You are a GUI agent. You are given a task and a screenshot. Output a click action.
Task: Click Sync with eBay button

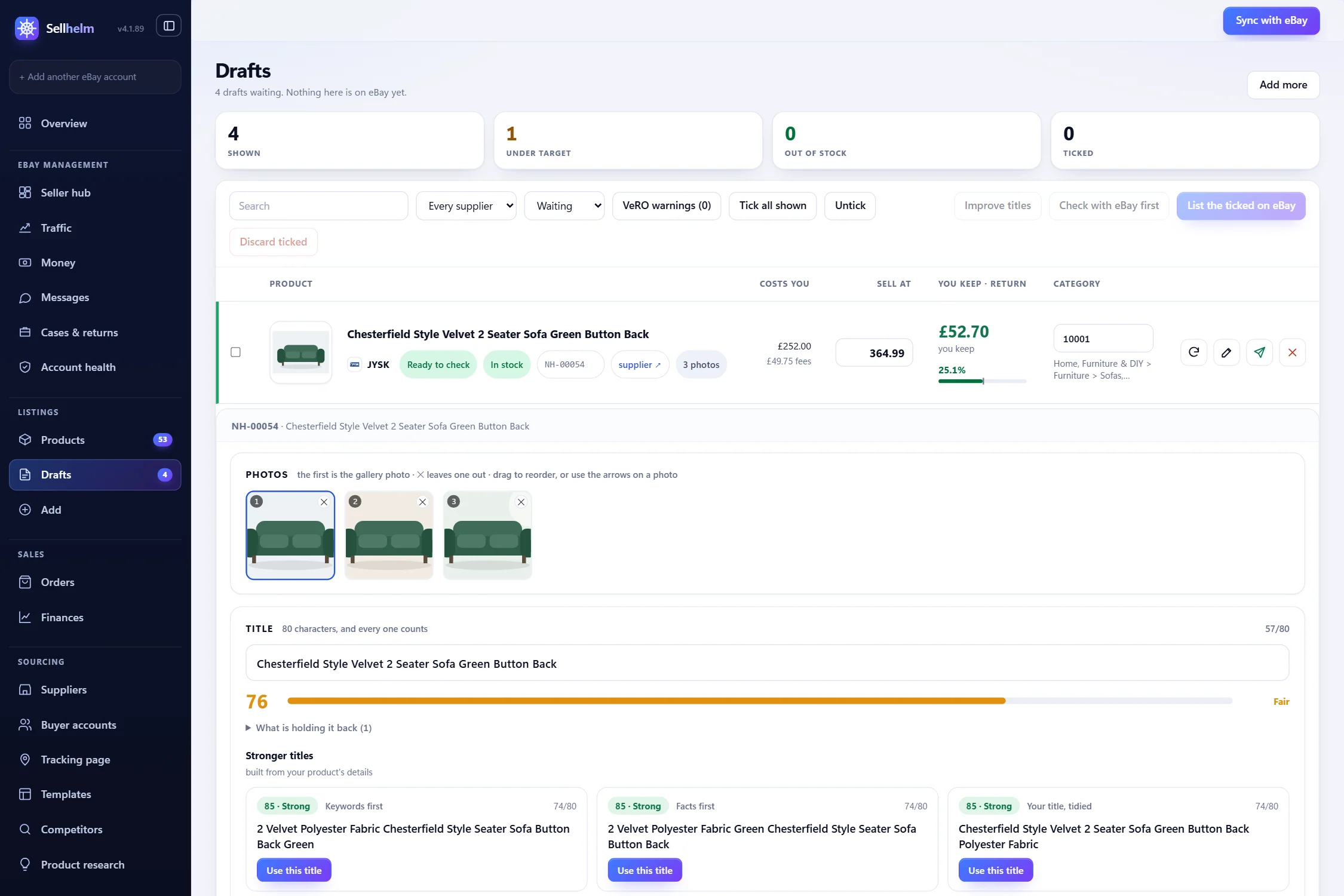1271,21
